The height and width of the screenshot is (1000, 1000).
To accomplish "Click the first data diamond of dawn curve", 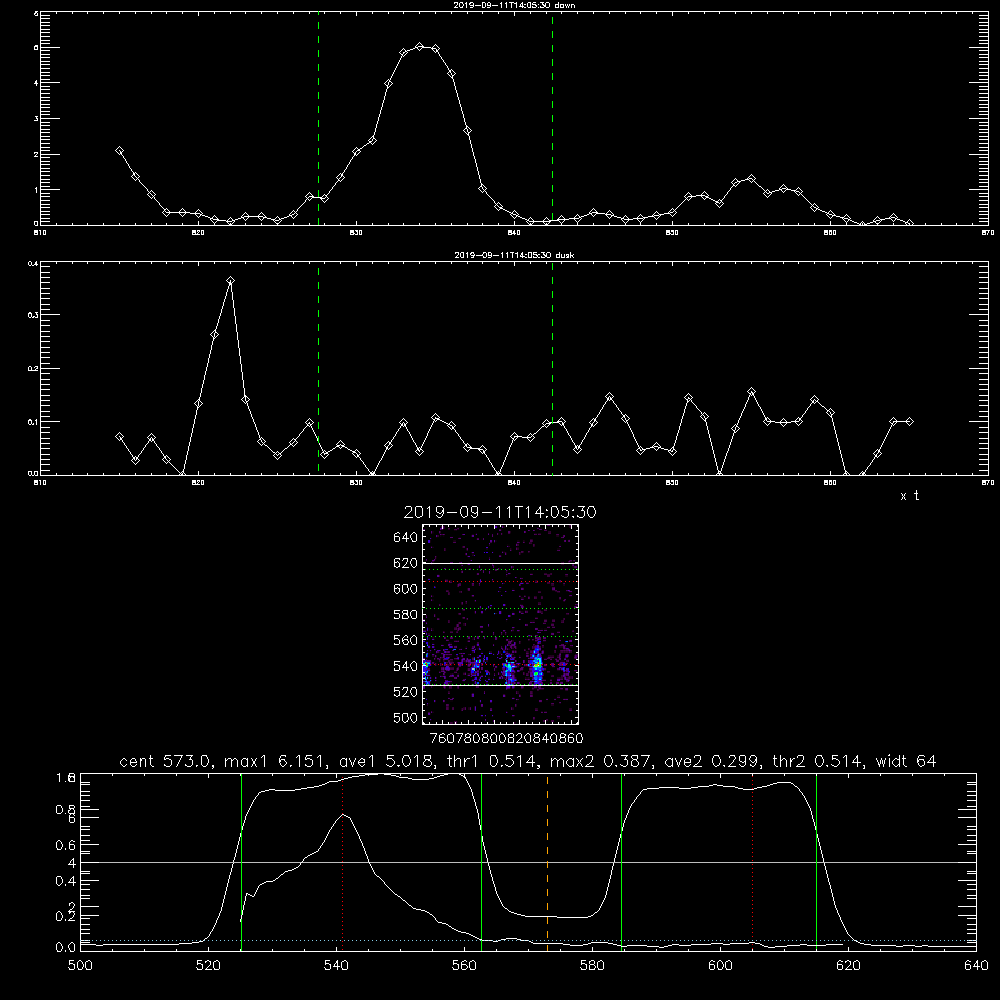I will pos(119,151).
